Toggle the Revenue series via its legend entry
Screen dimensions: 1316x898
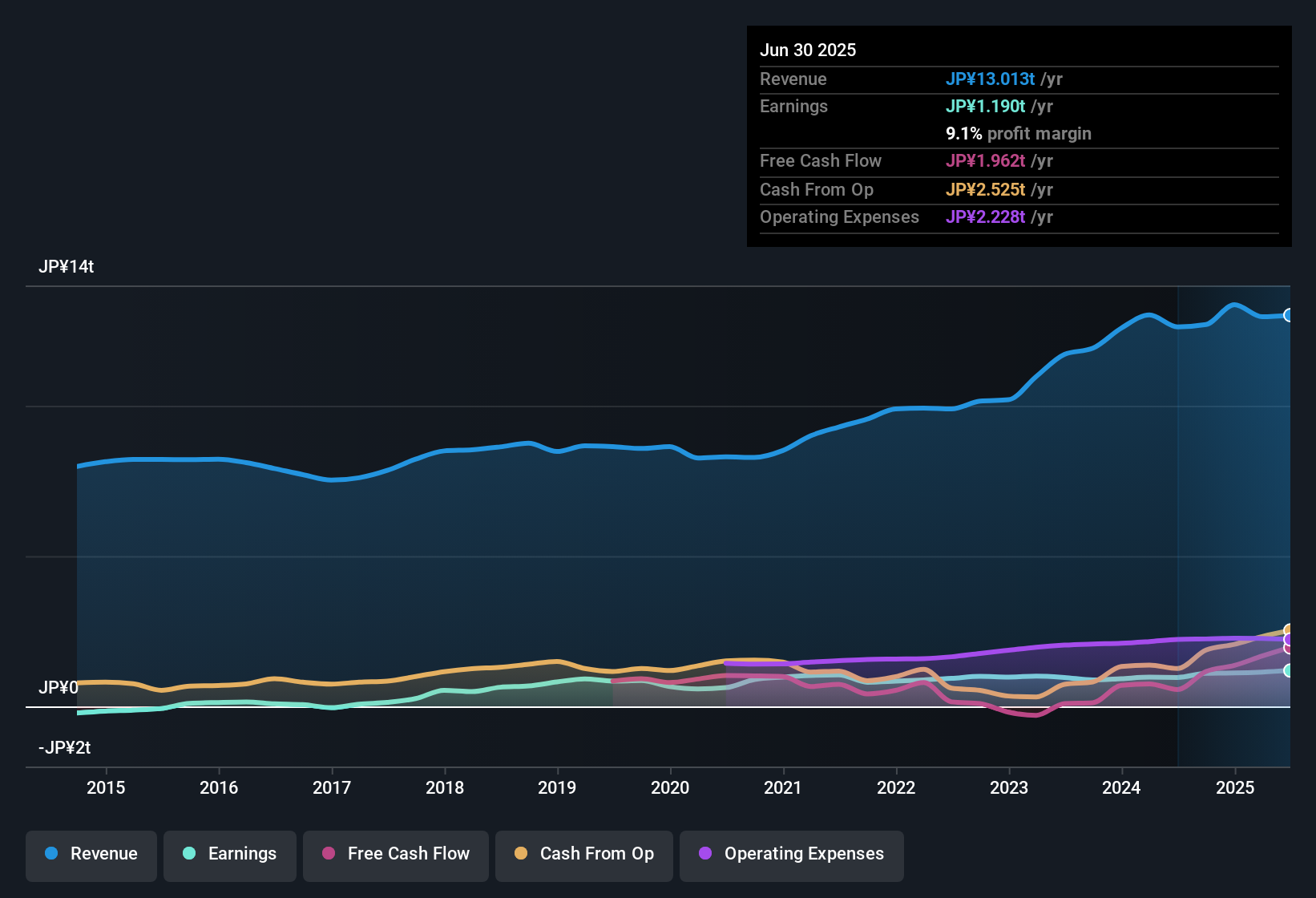pos(91,855)
